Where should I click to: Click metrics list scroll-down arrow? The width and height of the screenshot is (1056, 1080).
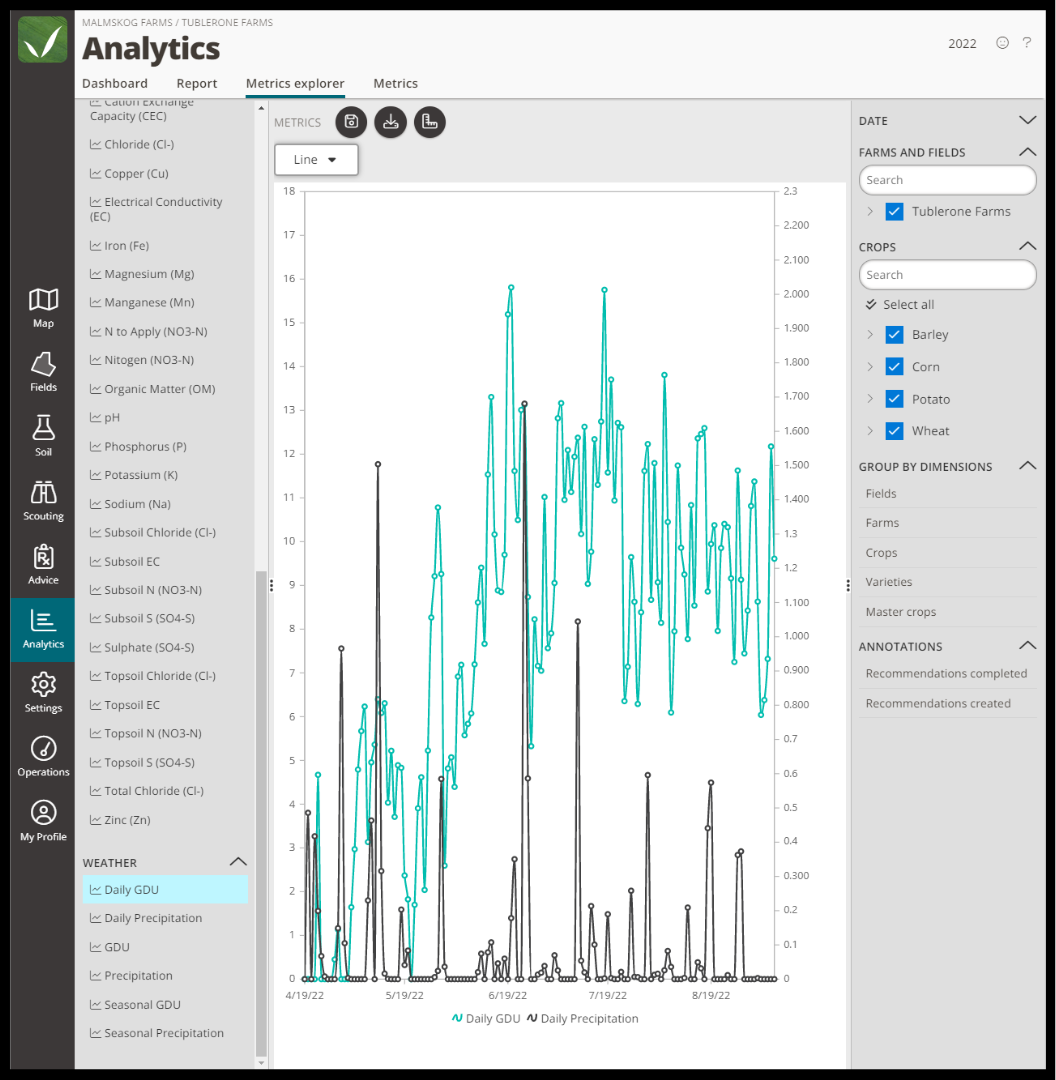[261, 1063]
